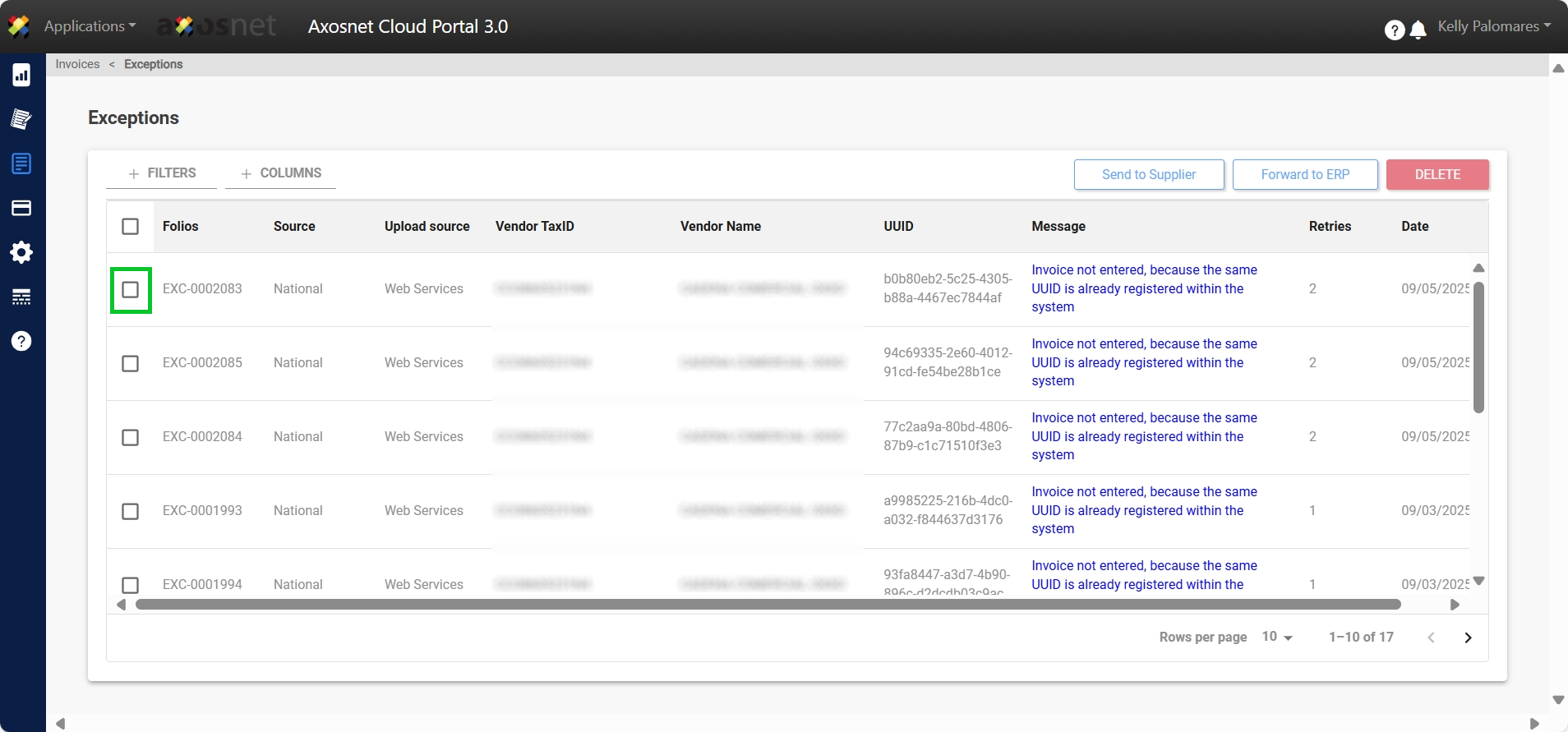Open the settings gear in sidebar

click(x=21, y=252)
